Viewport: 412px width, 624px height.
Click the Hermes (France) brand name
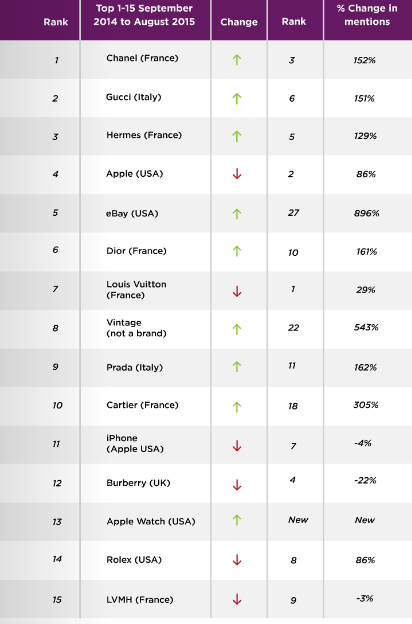[144, 135]
